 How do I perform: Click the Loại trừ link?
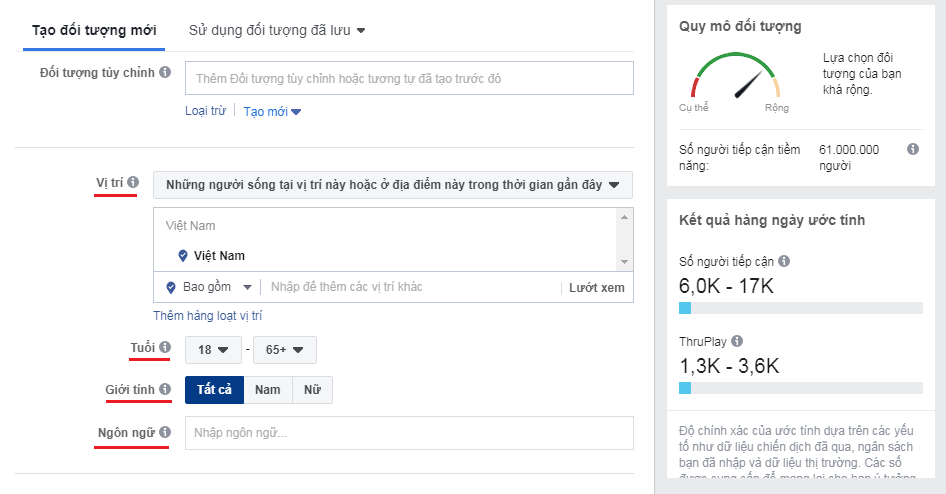point(205,111)
